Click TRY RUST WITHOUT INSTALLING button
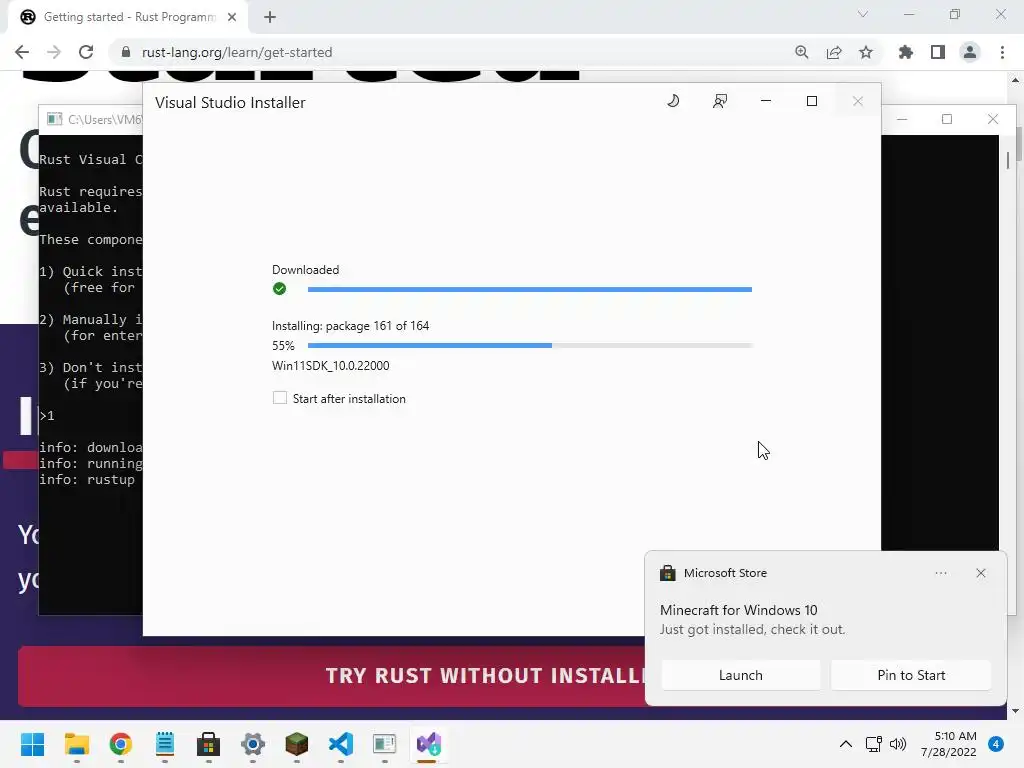Screen dimensions: 1024x768 pos(331,676)
